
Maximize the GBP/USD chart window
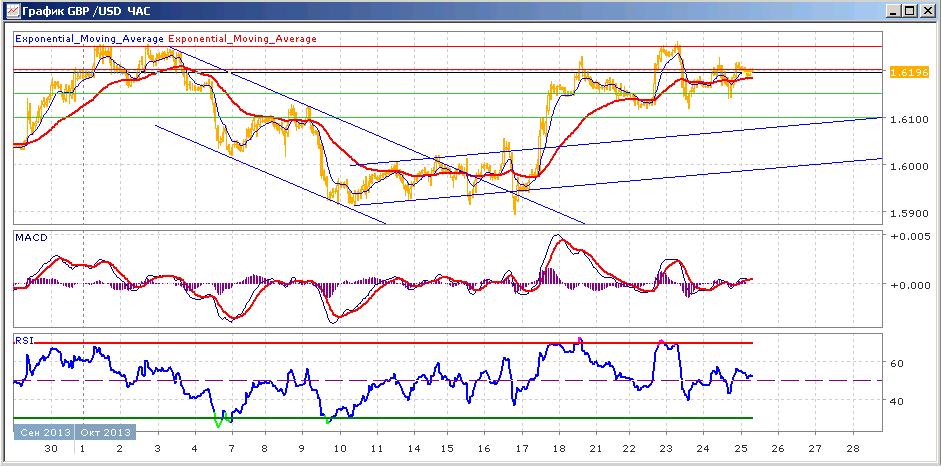point(910,10)
